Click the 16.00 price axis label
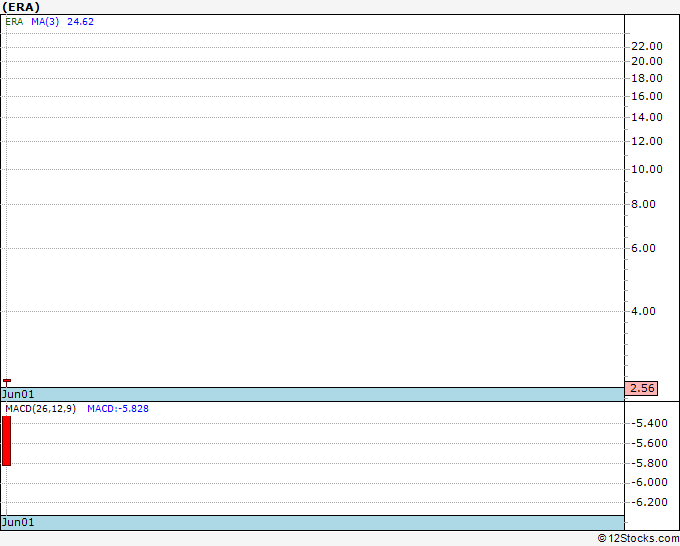This screenshot has width=680, height=546. coord(647,96)
